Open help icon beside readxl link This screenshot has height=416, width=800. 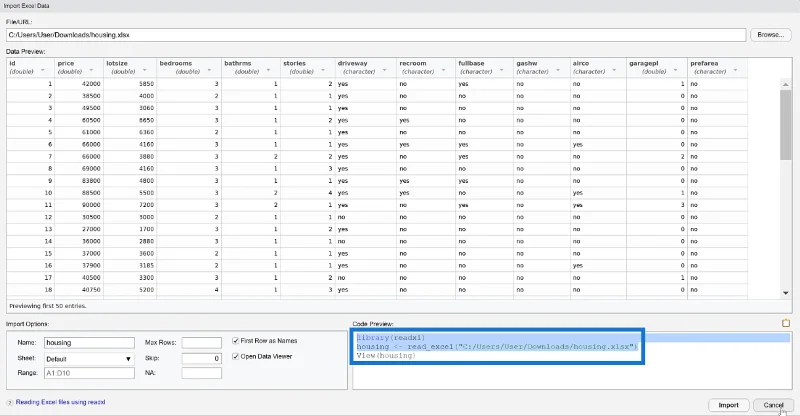pyautogui.click(x=10, y=403)
